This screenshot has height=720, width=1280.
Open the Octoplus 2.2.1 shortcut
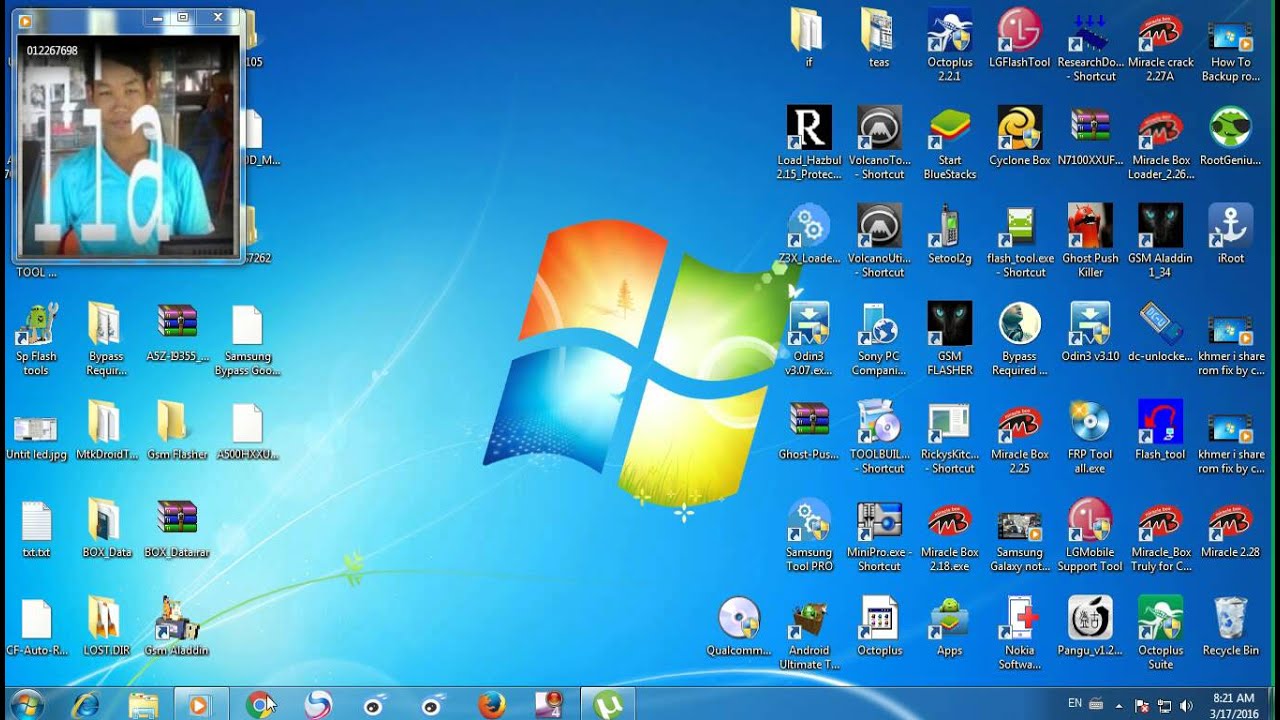(x=949, y=45)
